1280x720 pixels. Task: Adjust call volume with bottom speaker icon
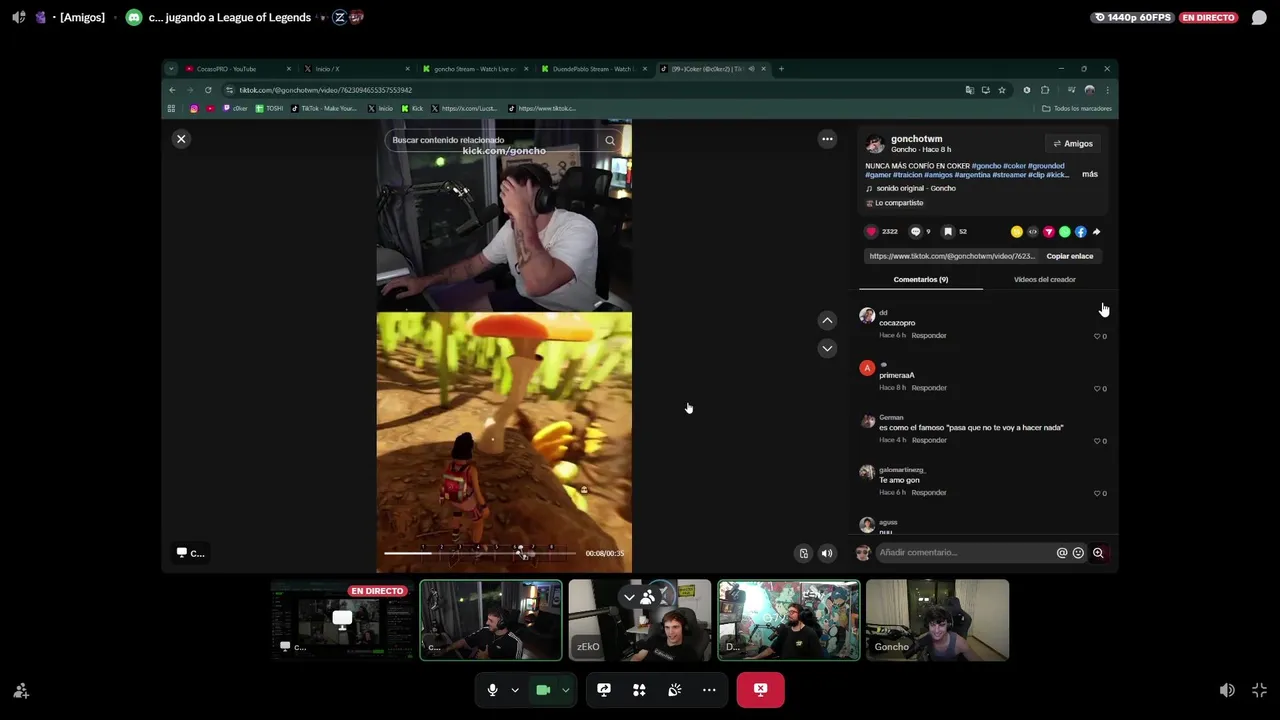(1227, 690)
